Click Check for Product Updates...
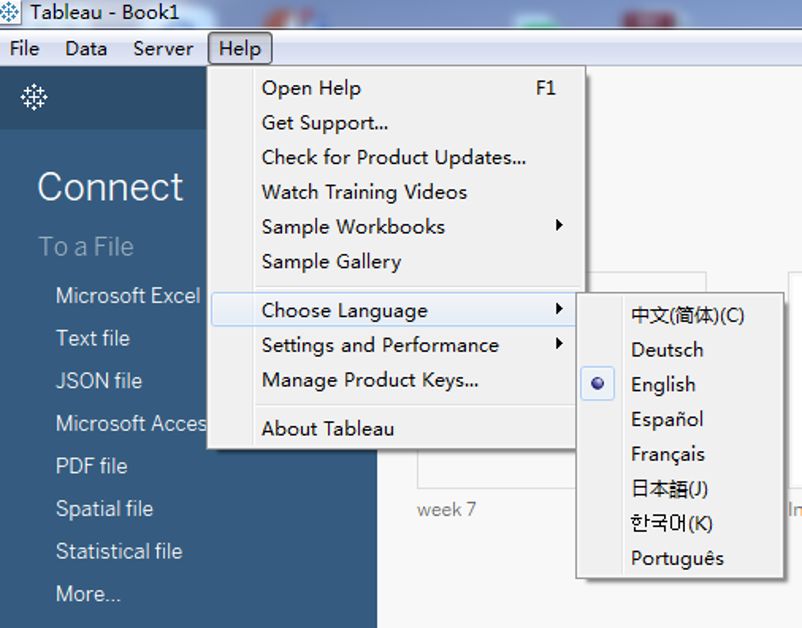Viewport: 802px width, 628px height. click(396, 158)
